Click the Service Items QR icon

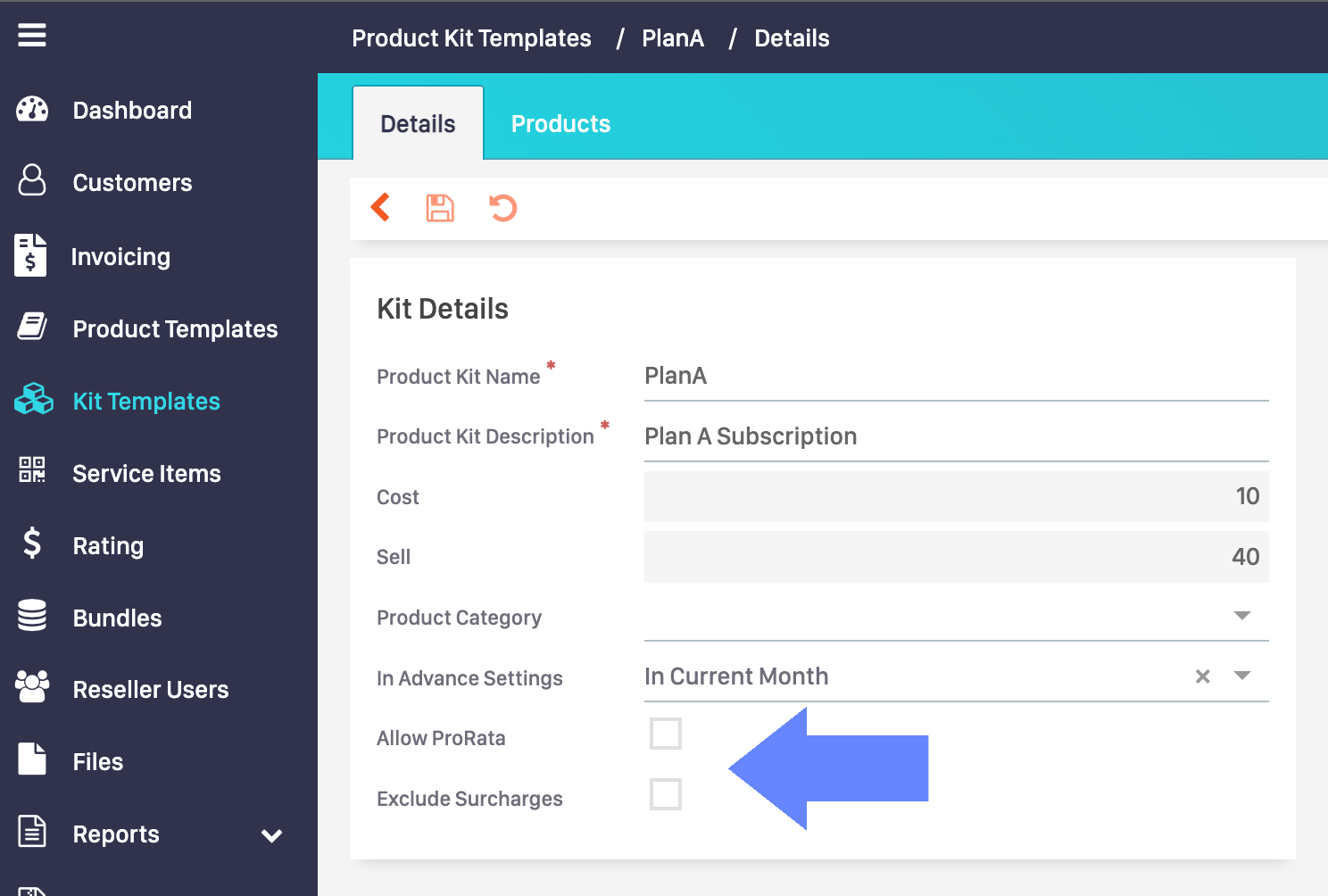32,469
